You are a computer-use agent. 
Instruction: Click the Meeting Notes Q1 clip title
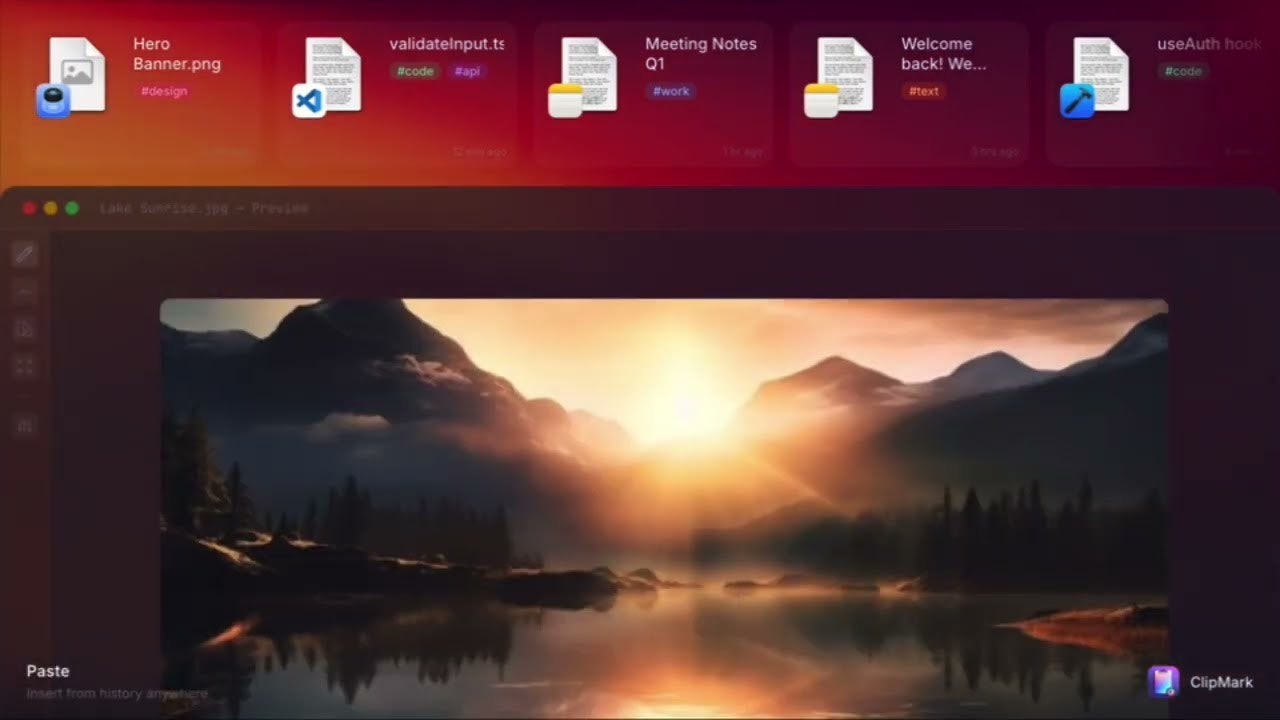(700, 53)
